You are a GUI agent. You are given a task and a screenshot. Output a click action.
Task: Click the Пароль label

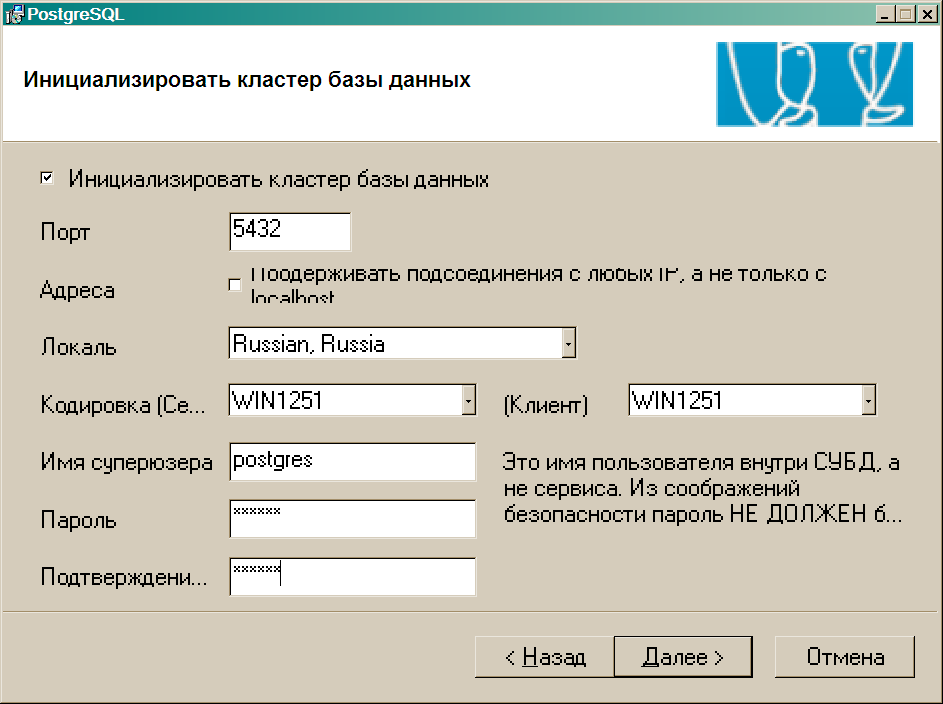pos(78,520)
